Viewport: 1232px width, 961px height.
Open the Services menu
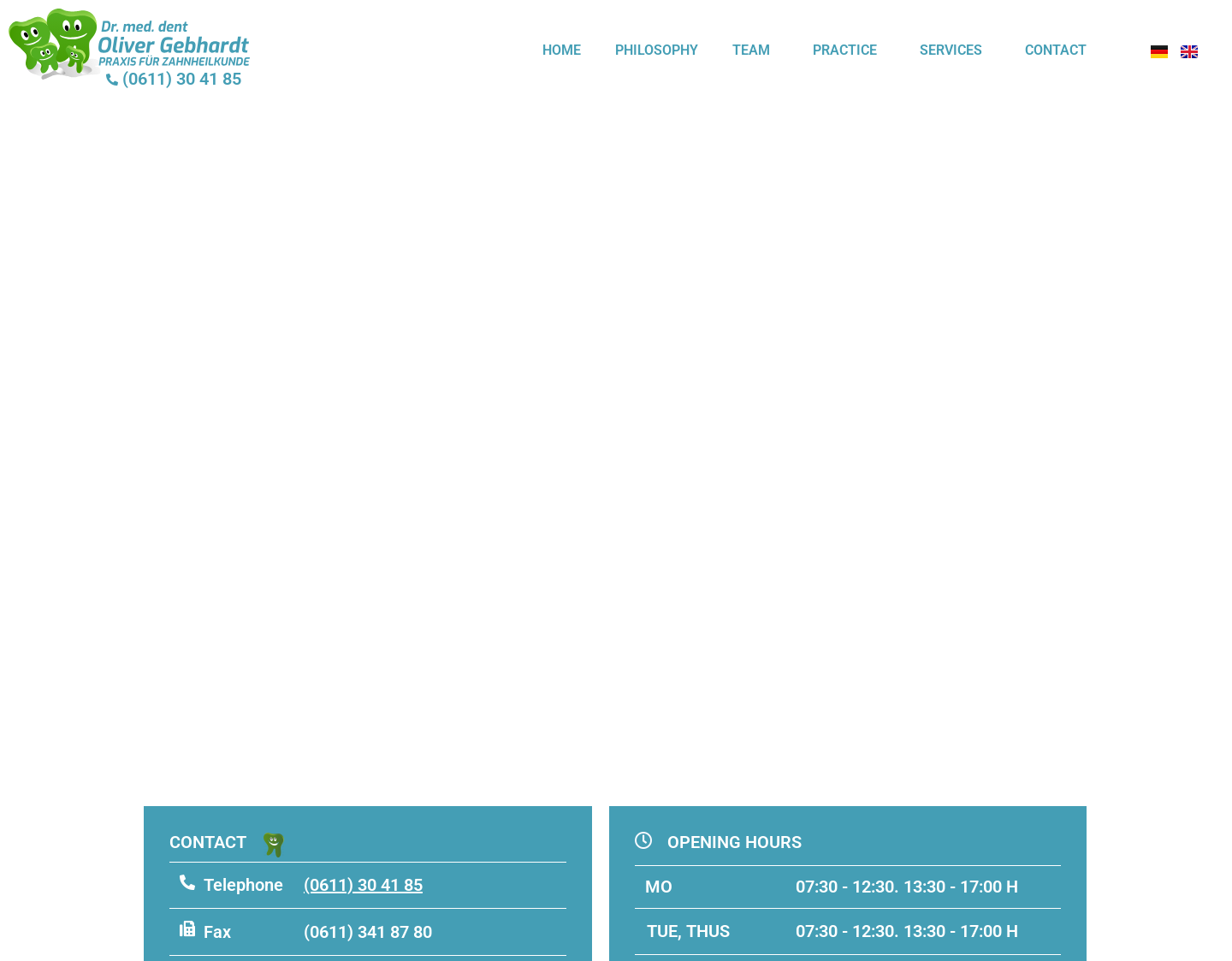tap(951, 50)
